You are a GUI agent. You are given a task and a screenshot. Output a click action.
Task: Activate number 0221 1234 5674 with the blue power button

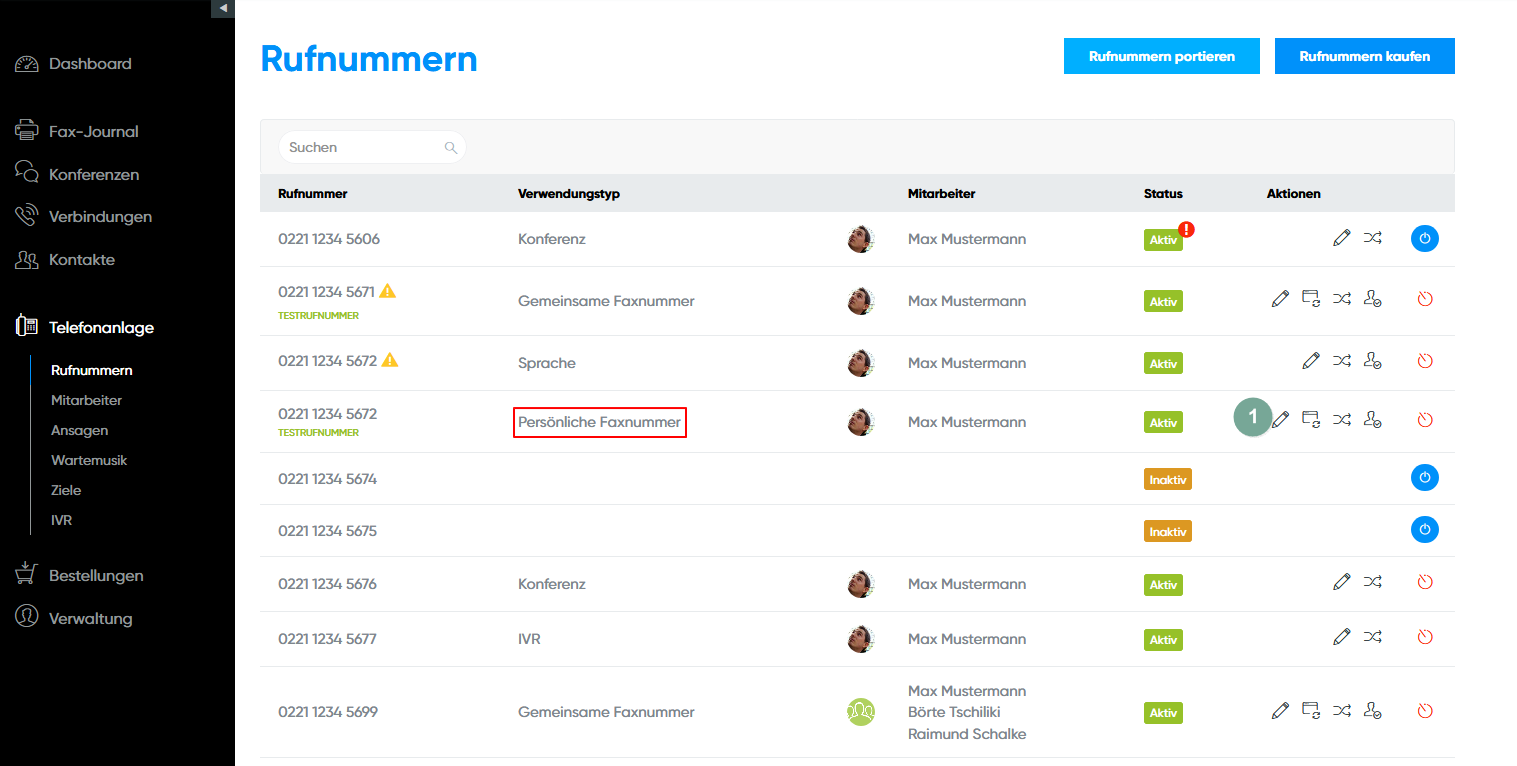coord(1424,478)
